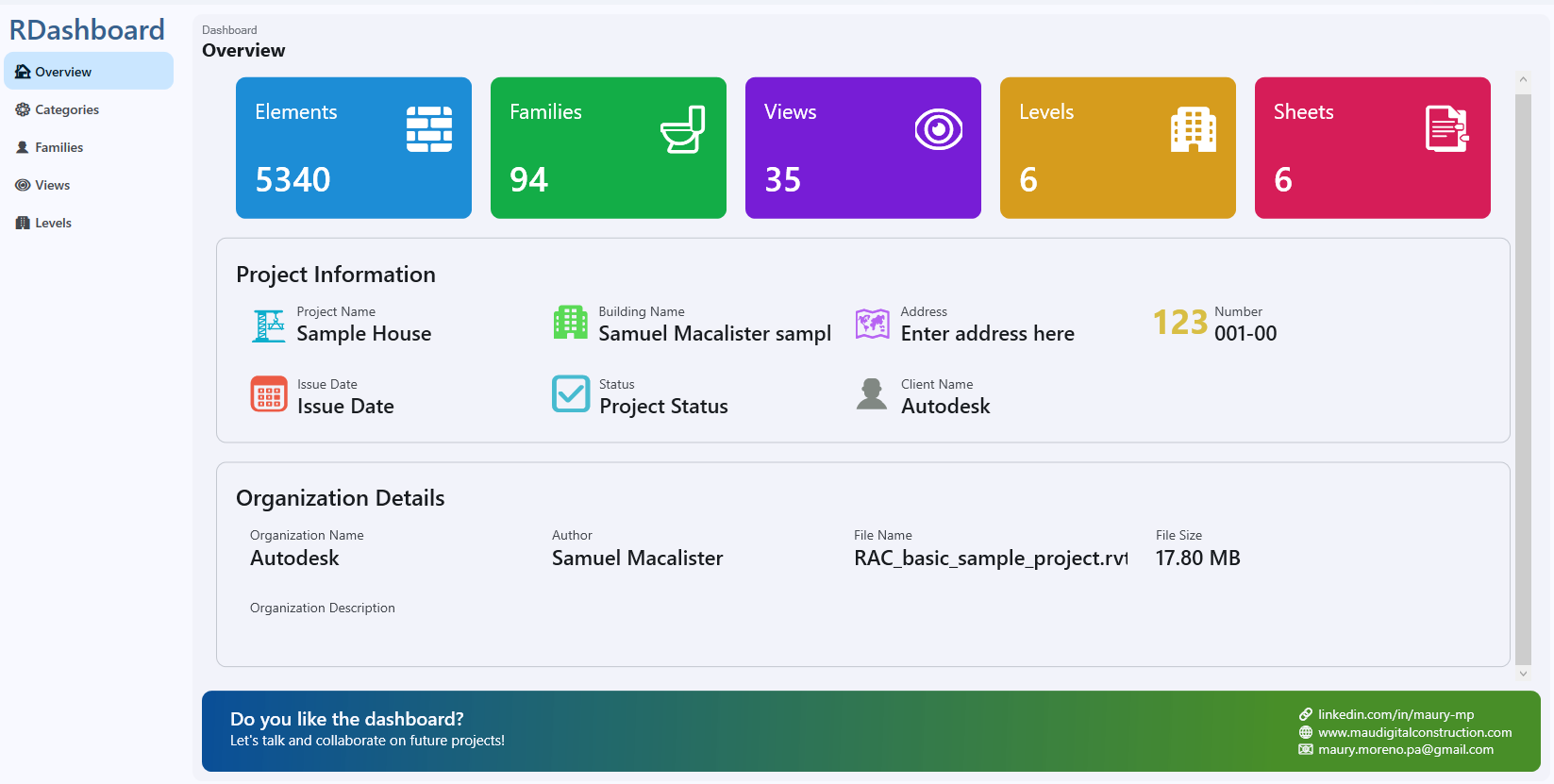The image size is (1554, 784).
Task: Select the Levels card title
Action: click(x=1046, y=111)
